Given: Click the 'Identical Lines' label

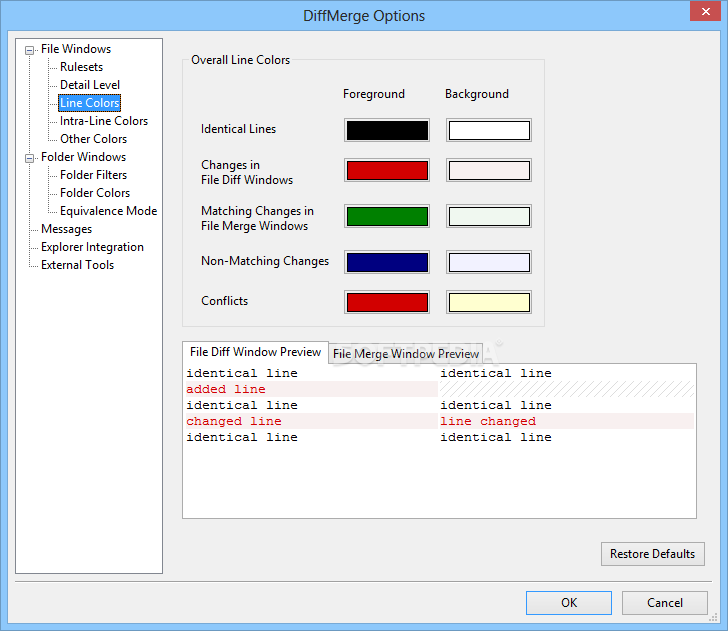Looking at the screenshot, I should (239, 129).
